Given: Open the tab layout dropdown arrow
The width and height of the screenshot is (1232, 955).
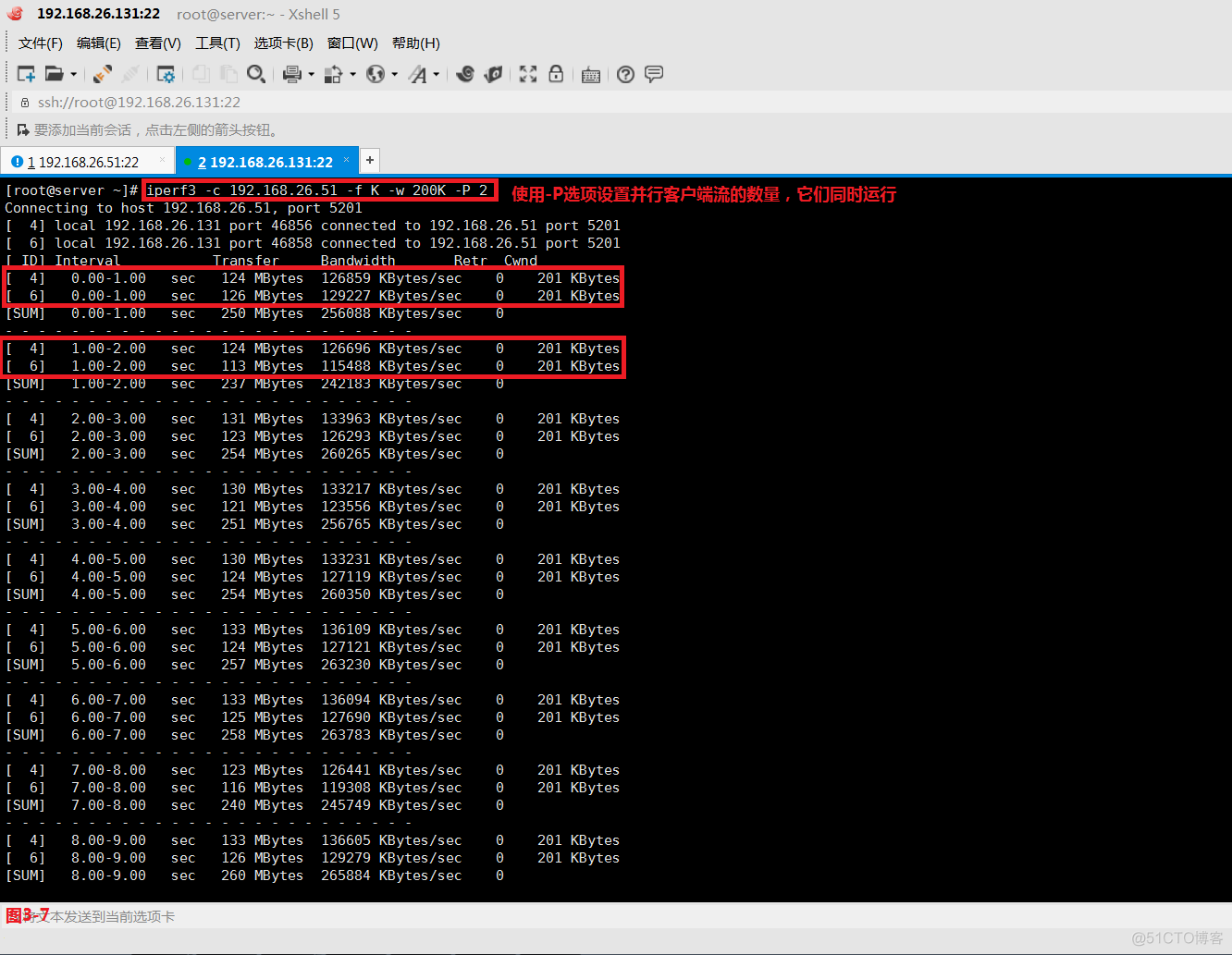Looking at the screenshot, I should (354, 74).
